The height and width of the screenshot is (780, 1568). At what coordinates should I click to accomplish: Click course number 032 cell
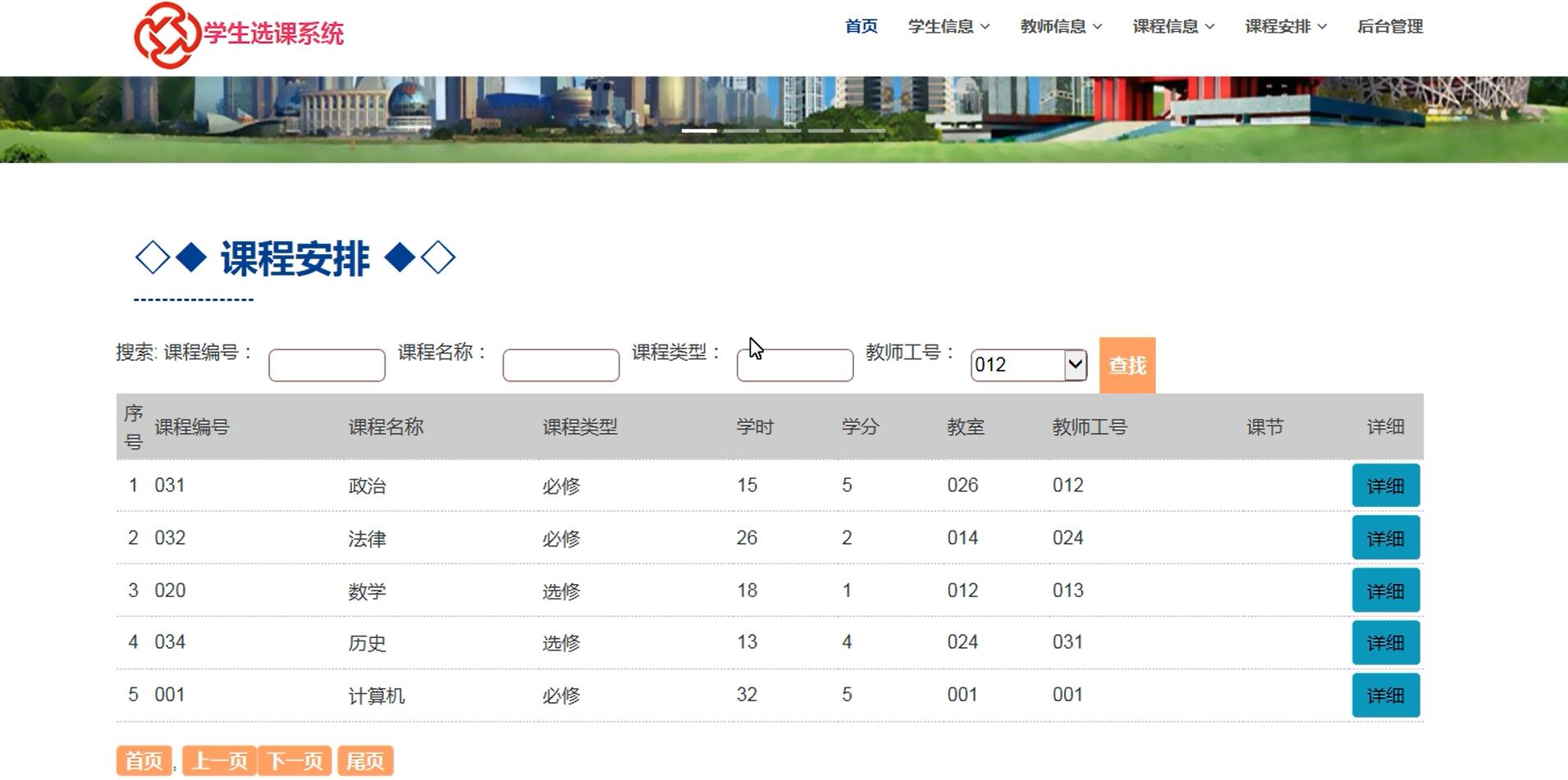pos(170,537)
